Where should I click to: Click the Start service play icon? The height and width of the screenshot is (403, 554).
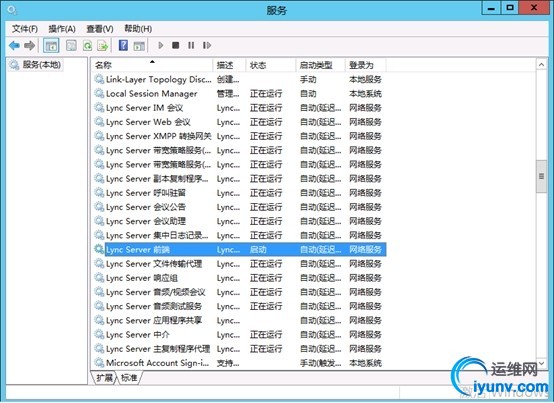[161, 45]
